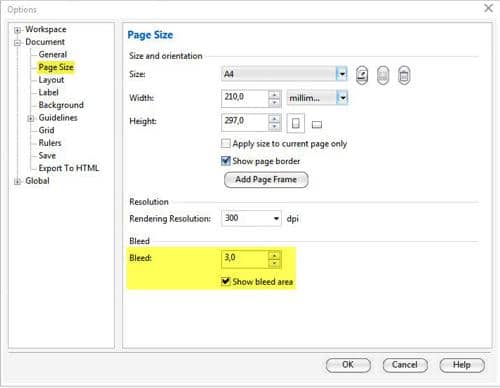Uncheck Show bleed area checkbox
The height and width of the screenshot is (388, 500).
coord(226,281)
